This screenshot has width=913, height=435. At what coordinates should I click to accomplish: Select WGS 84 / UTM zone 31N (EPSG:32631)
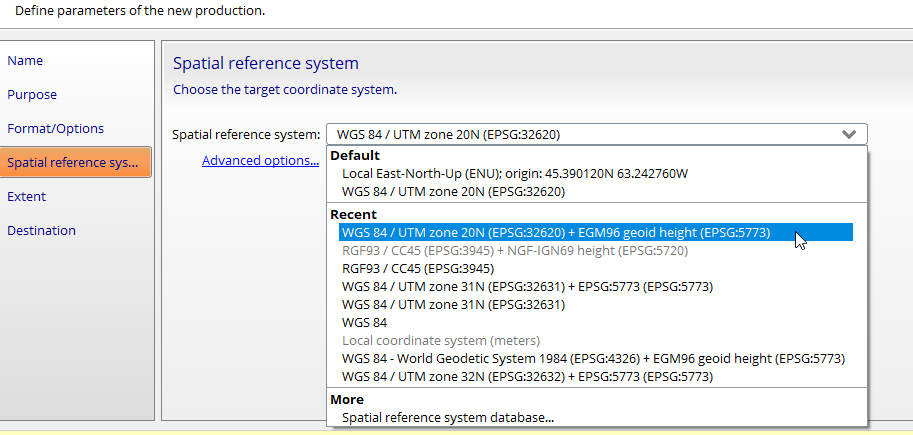point(454,305)
